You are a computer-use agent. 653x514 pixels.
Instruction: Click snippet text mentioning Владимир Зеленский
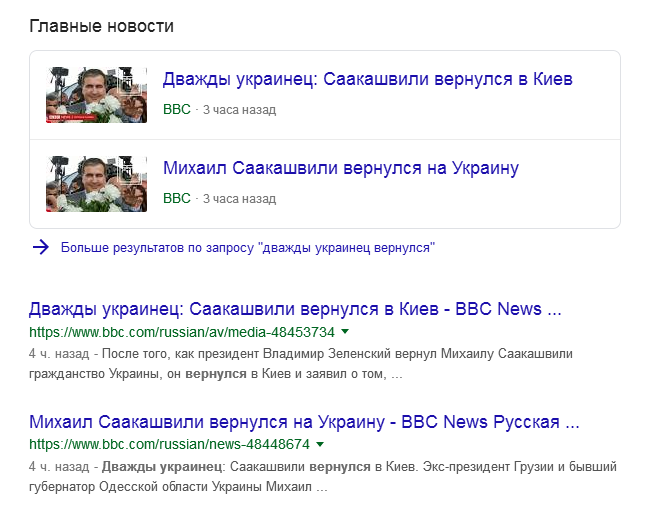click(300, 364)
